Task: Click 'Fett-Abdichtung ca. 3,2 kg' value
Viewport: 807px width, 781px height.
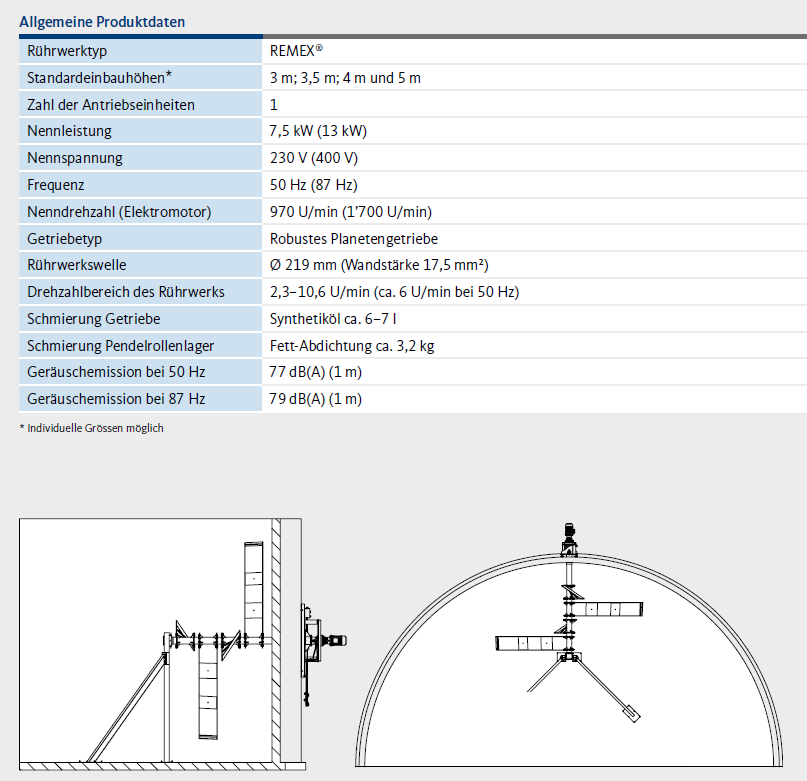Action: point(352,346)
